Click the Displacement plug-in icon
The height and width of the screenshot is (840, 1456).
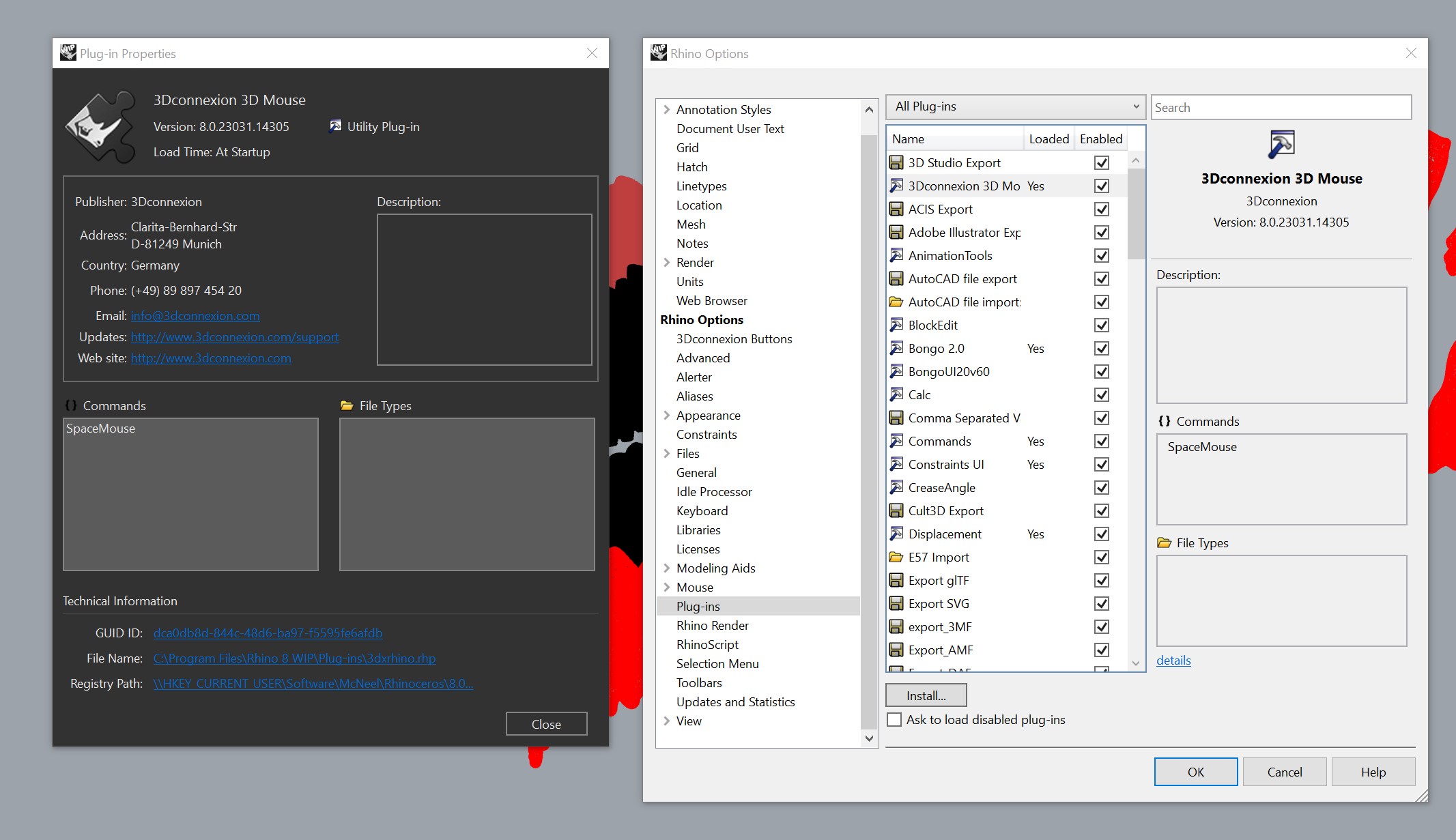point(896,534)
